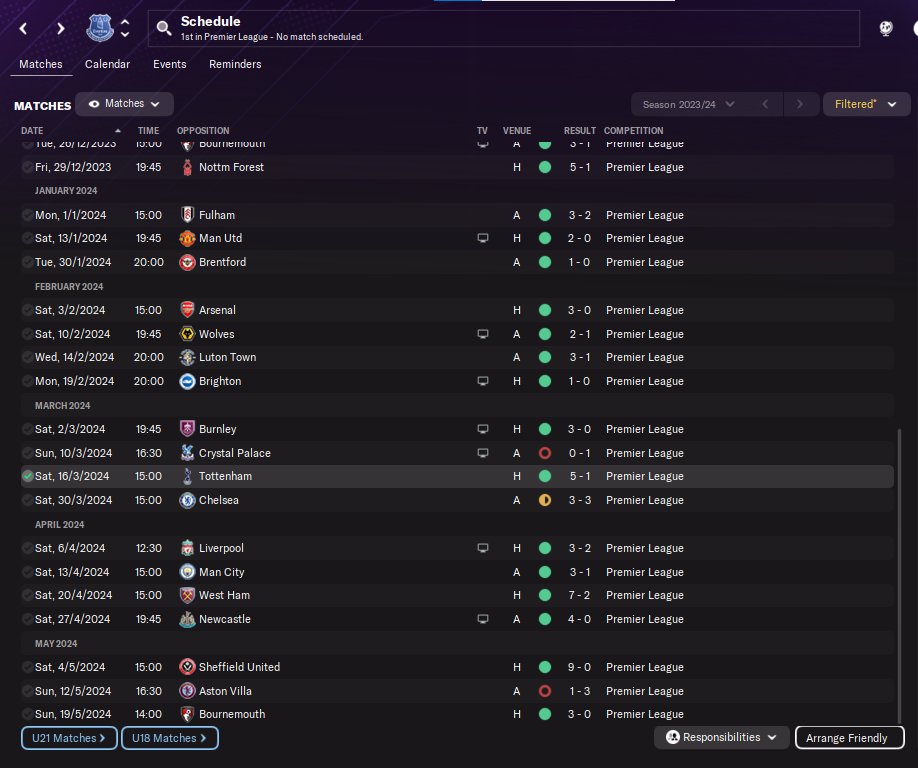Switch to the Events tab
The height and width of the screenshot is (768, 918).
pos(170,64)
